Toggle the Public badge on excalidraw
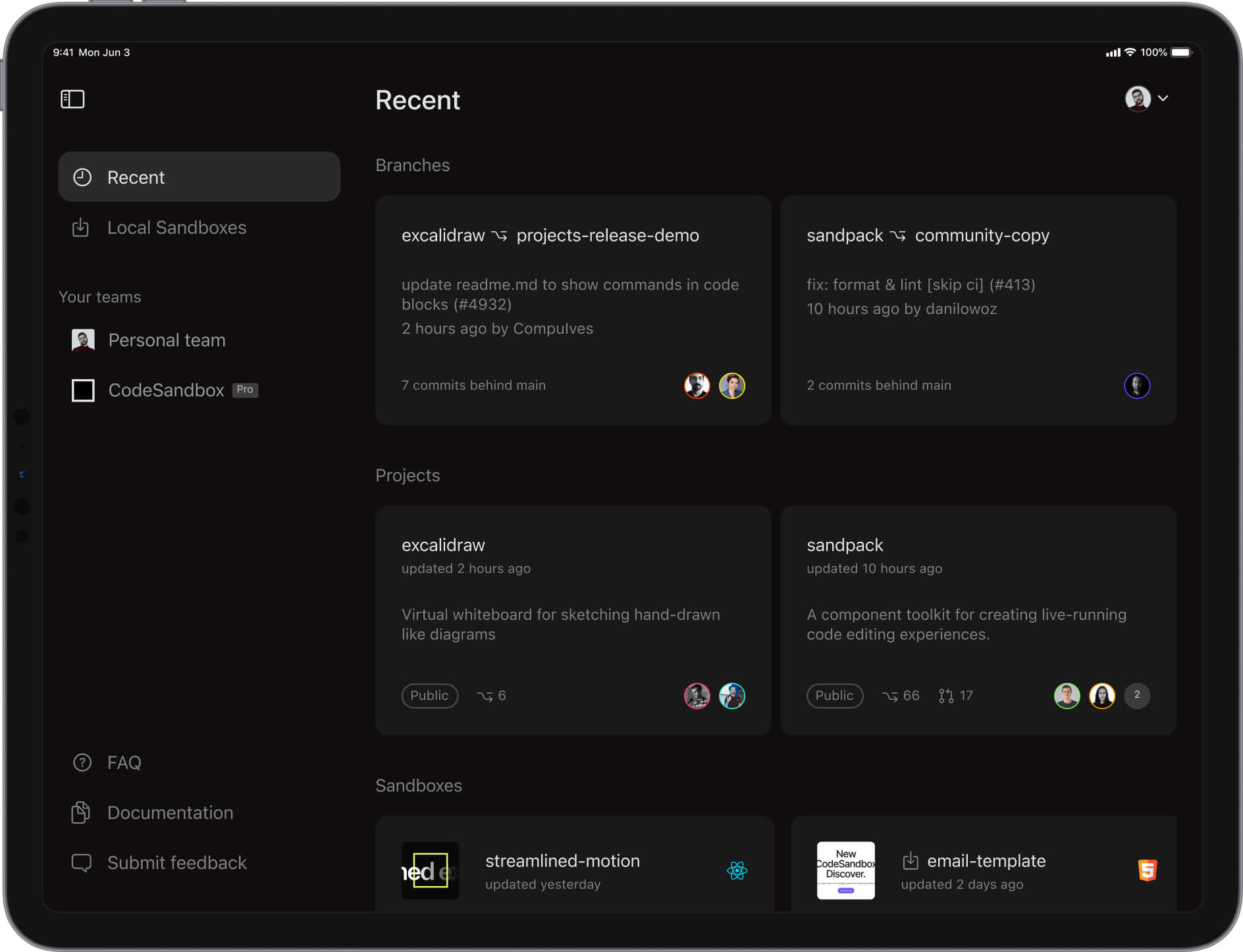Screen dimensions: 1243x952 tap(429, 695)
